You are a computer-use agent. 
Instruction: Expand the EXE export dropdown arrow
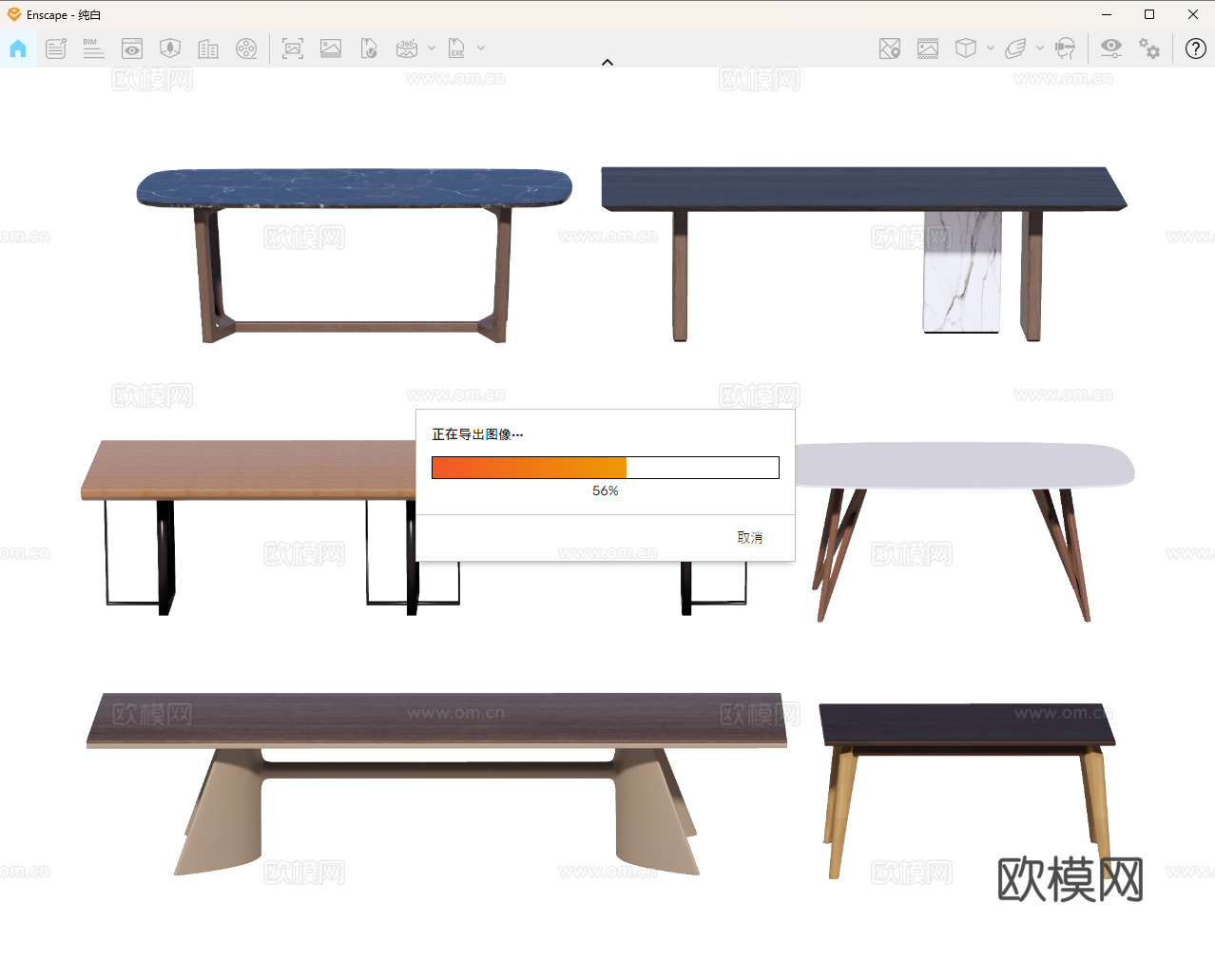(x=481, y=48)
